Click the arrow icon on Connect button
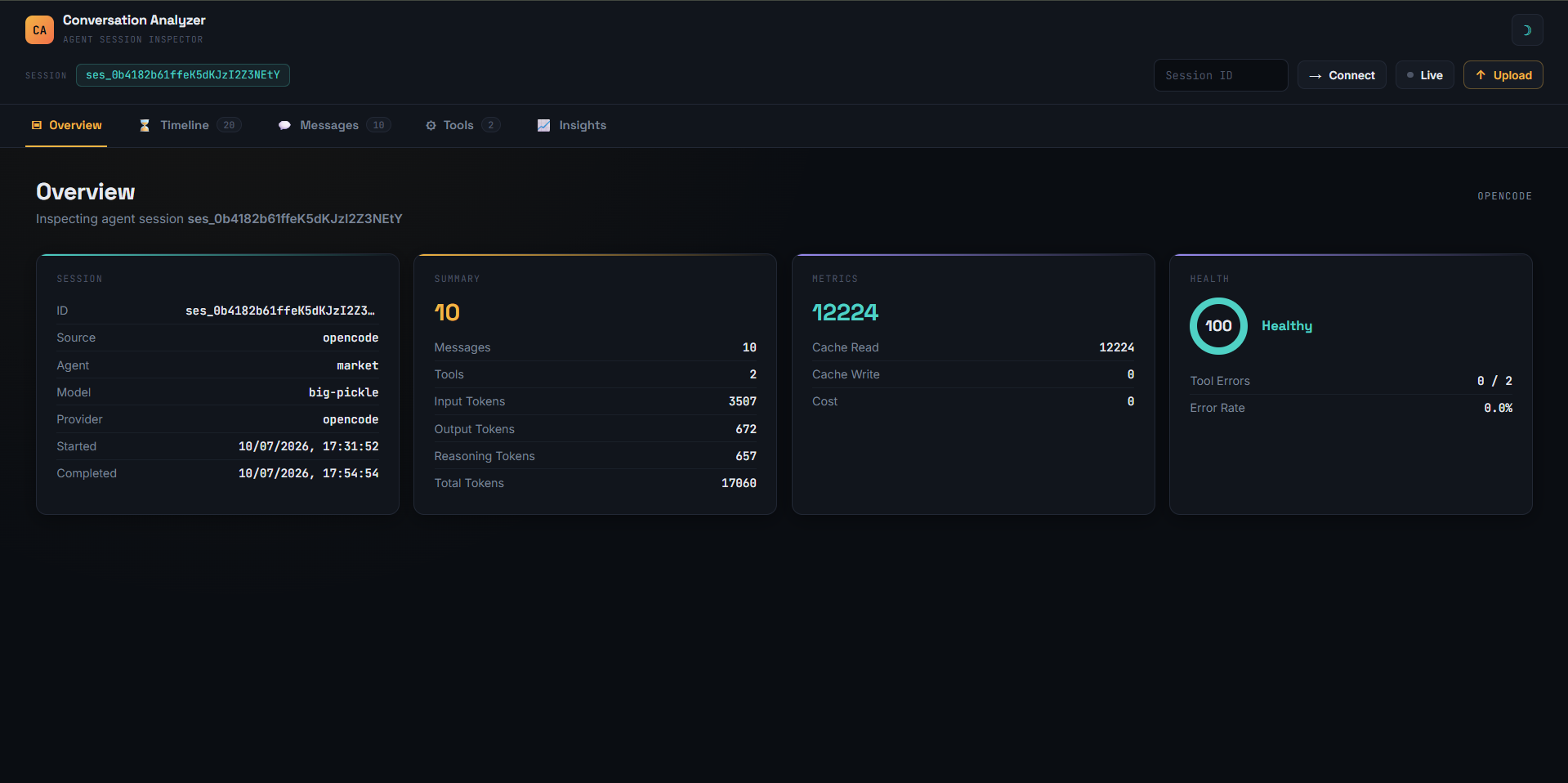Screen dimensions: 1568x783 click(1315, 76)
